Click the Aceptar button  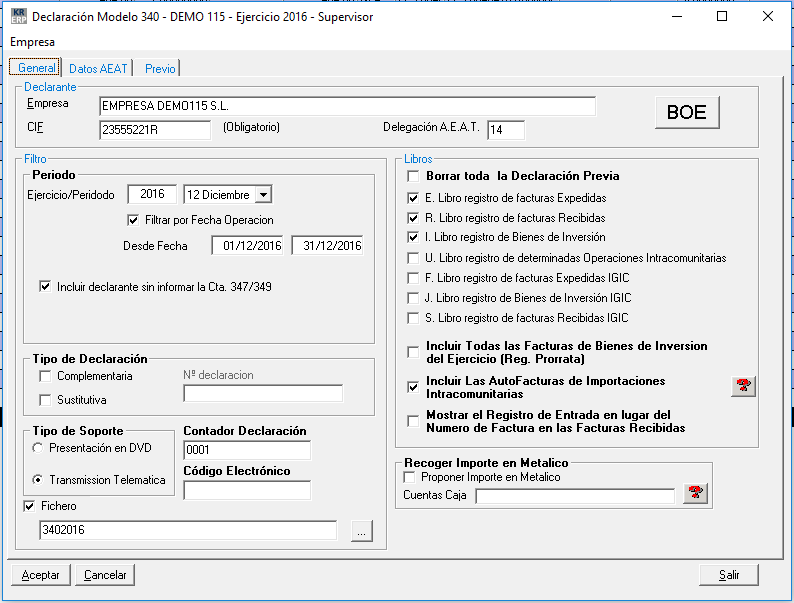tap(41, 575)
